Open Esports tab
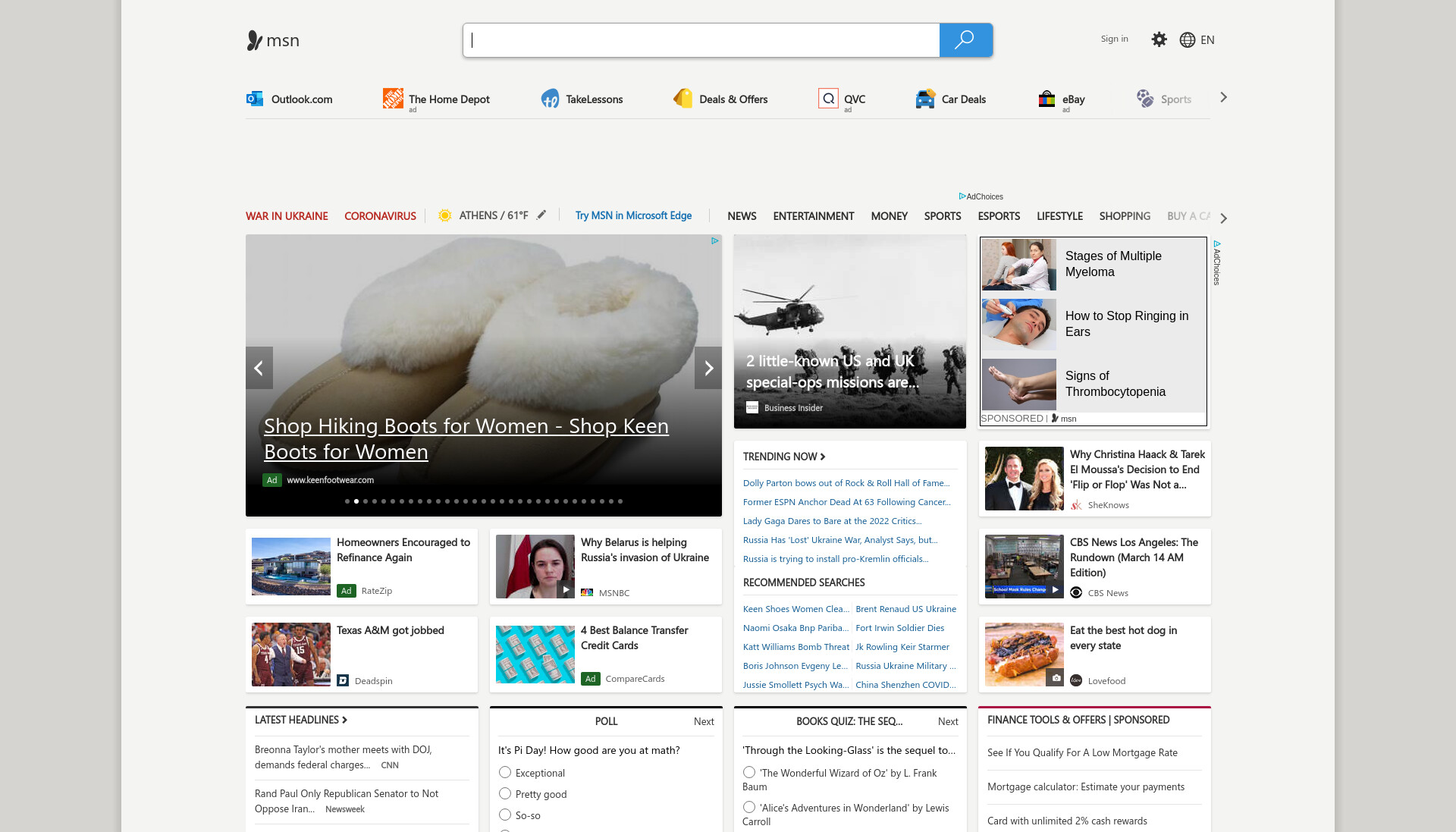Image resolution: width=1456 pixels, height=832 pixels. (x=999, y=216)
